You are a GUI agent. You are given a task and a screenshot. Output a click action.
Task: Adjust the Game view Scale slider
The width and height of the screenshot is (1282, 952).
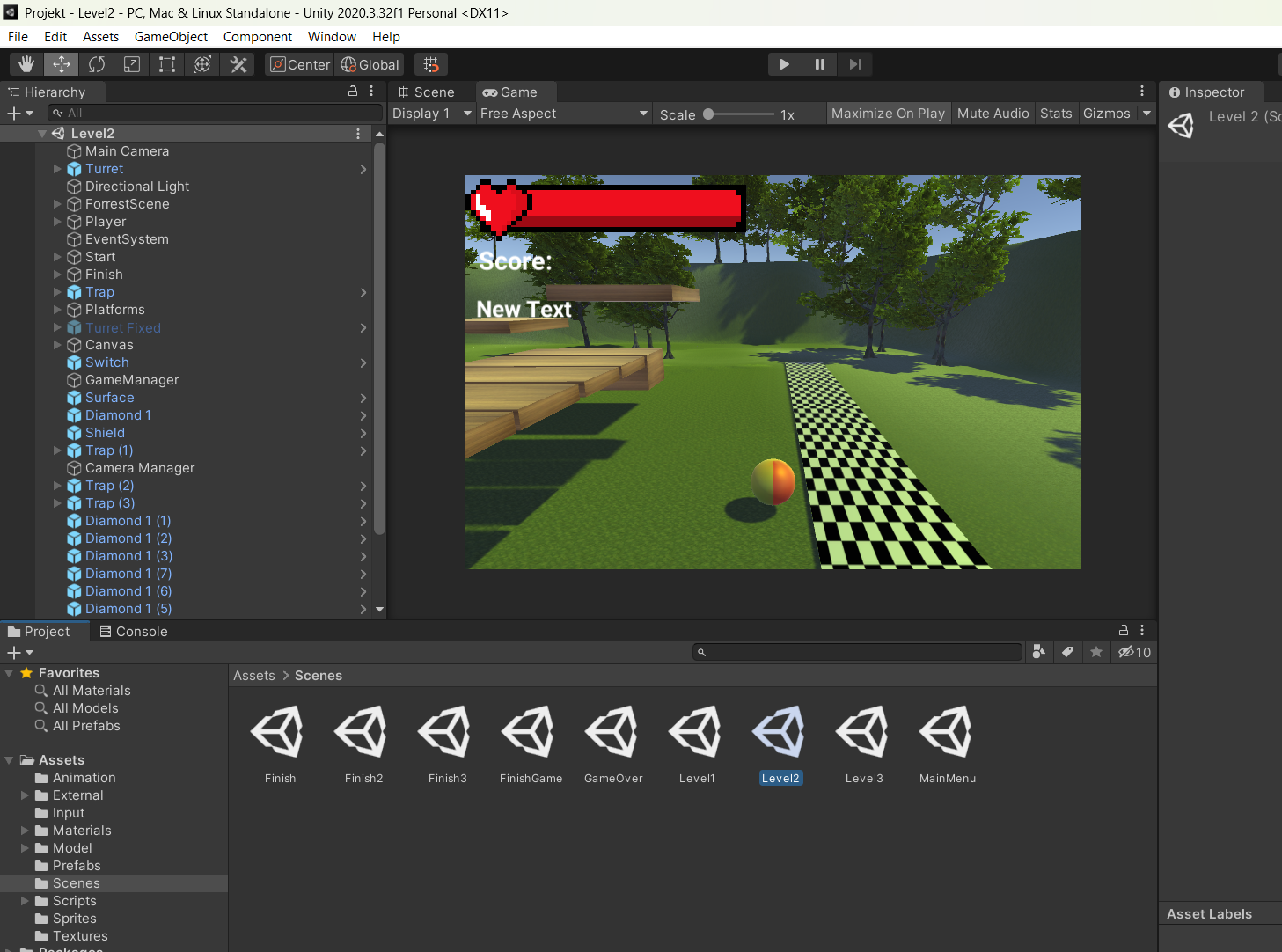coord(709,114)
